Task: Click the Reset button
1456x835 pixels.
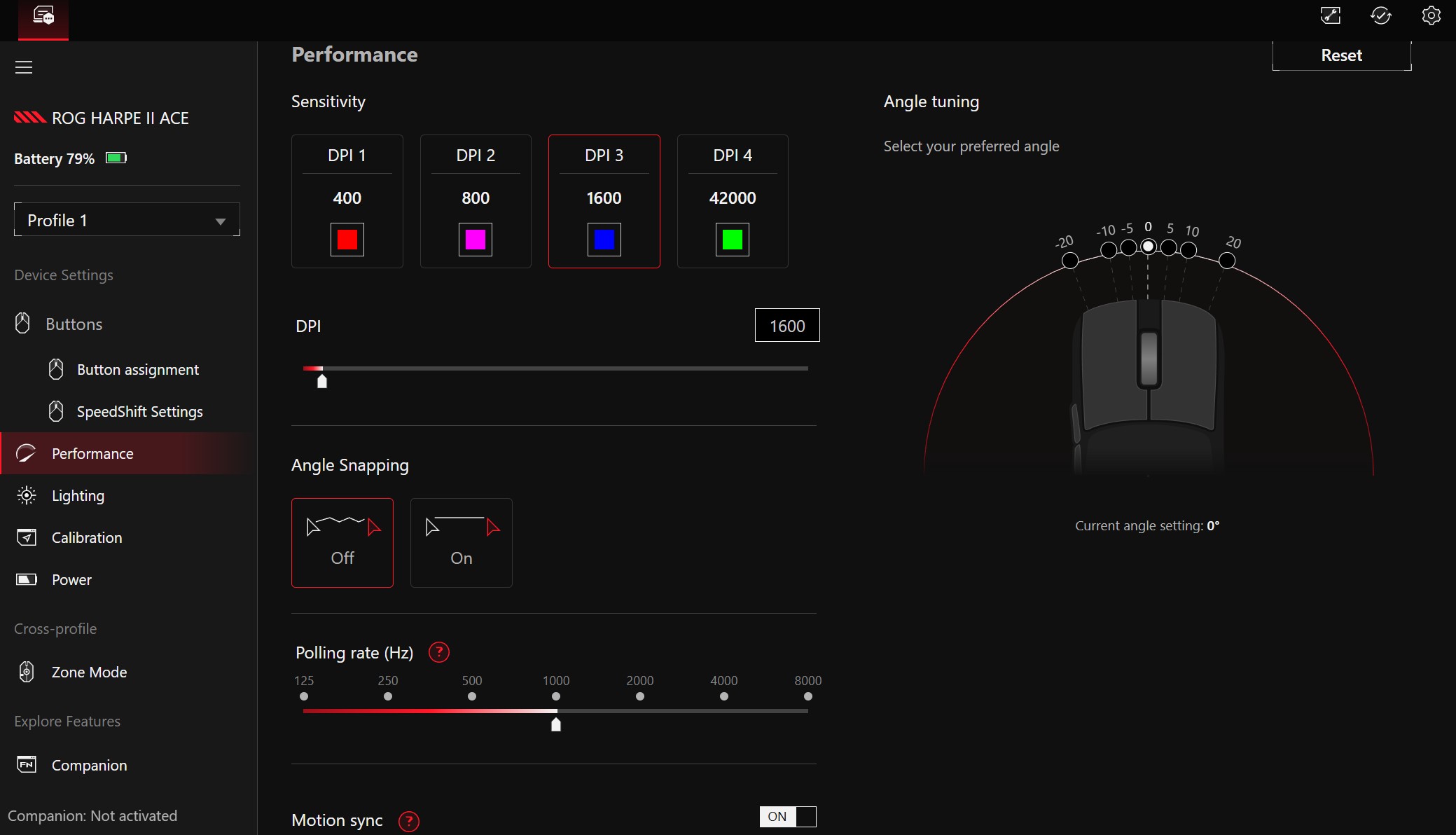Action: 1341,55
